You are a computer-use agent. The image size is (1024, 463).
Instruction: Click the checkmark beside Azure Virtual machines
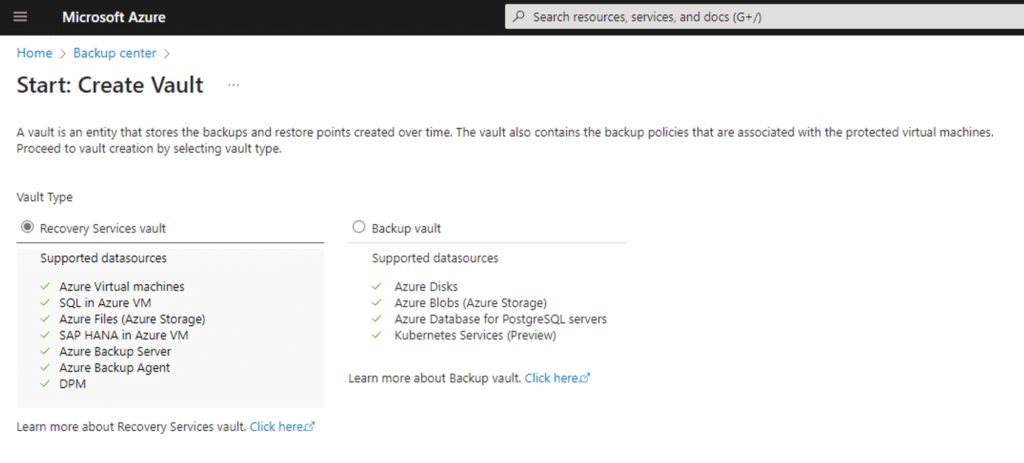45,287
